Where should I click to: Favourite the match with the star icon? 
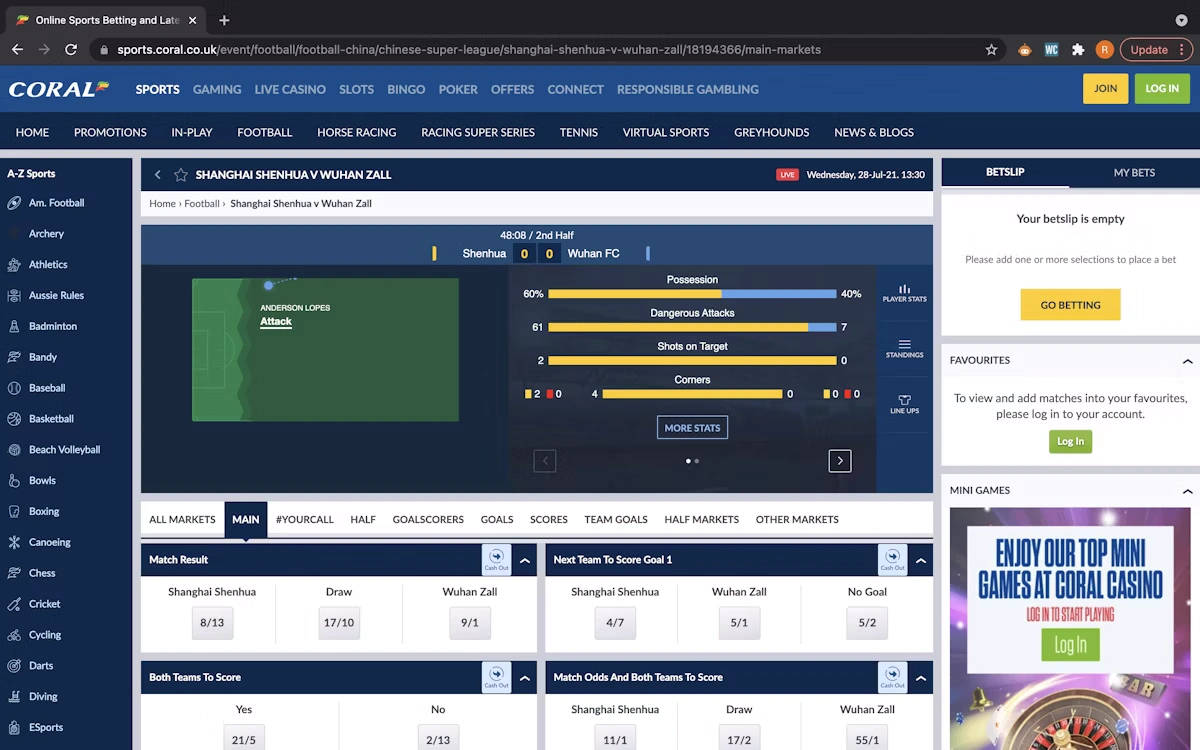pos(181,175)
